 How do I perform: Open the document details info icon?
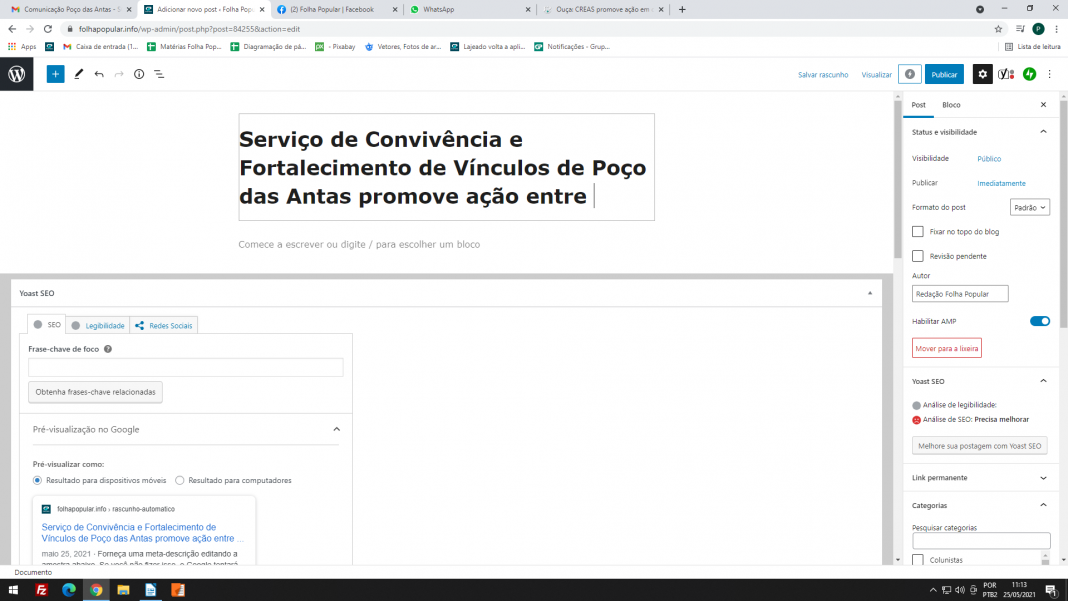[139, 74]
